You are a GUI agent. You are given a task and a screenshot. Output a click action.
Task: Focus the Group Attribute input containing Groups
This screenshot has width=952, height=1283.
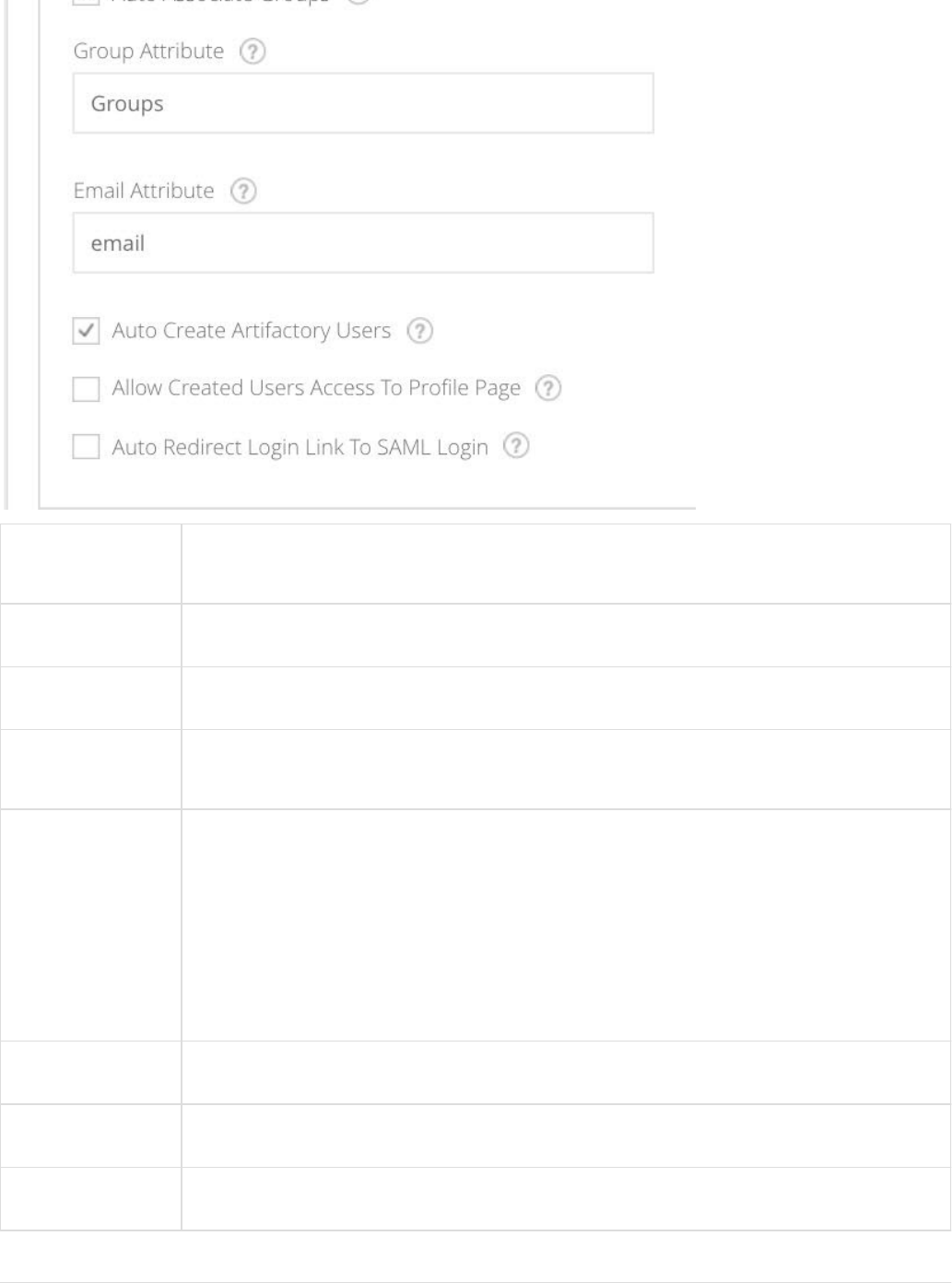[x=363, y=103]
